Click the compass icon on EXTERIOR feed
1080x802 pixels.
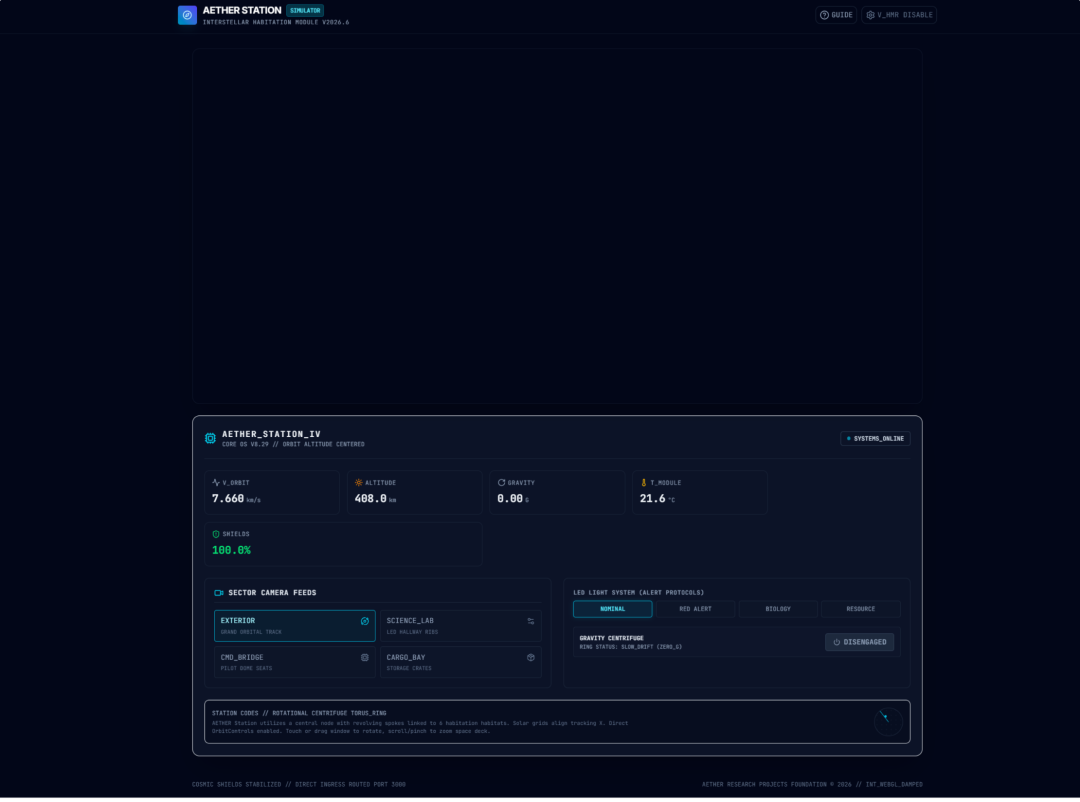tap(365, 621)
